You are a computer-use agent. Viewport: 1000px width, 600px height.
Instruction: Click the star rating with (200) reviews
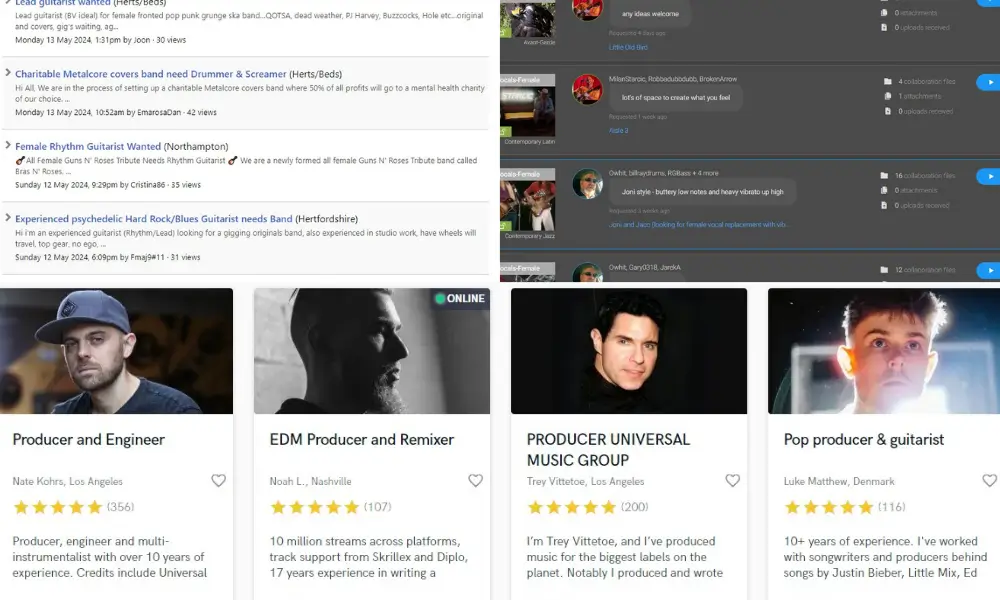tap(572, 508)
